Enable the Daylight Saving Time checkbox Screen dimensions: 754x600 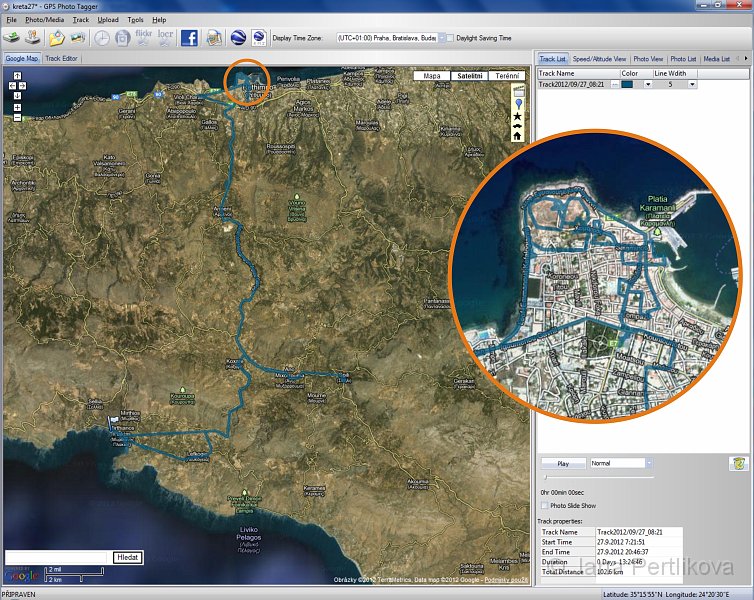pyautogui.click(x=450, y=38)
